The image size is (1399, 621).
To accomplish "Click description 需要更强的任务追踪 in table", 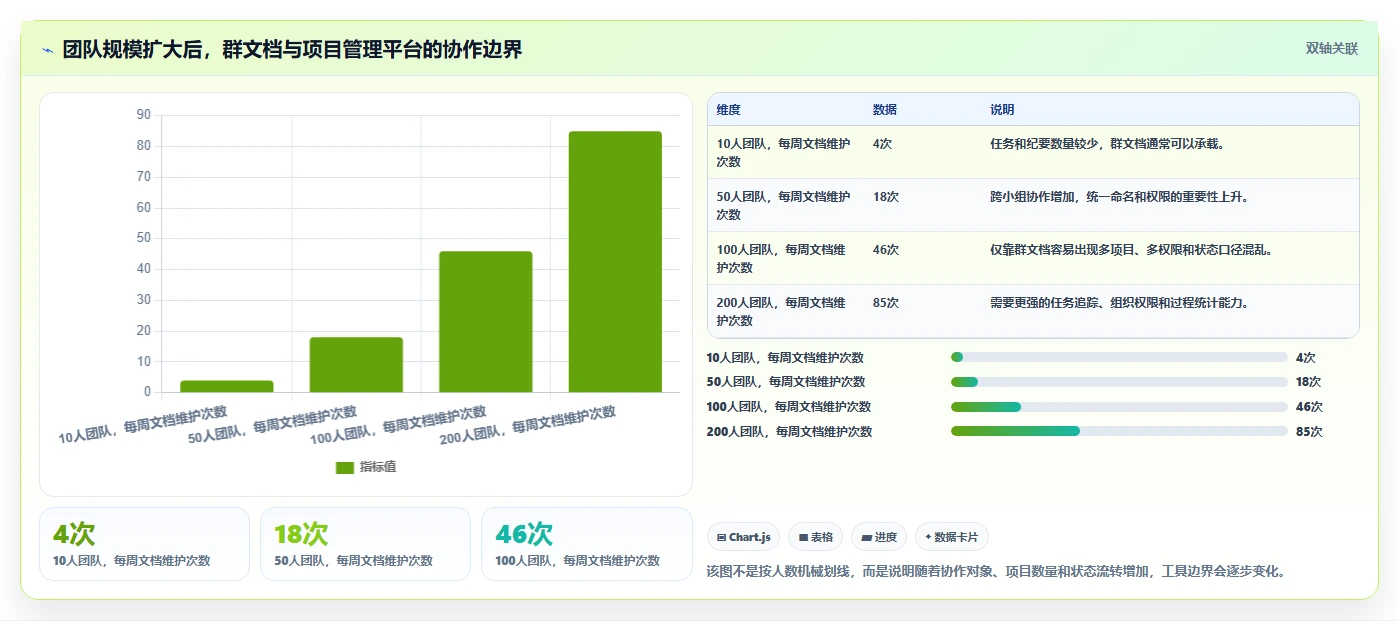I will tap(1119, 303).
